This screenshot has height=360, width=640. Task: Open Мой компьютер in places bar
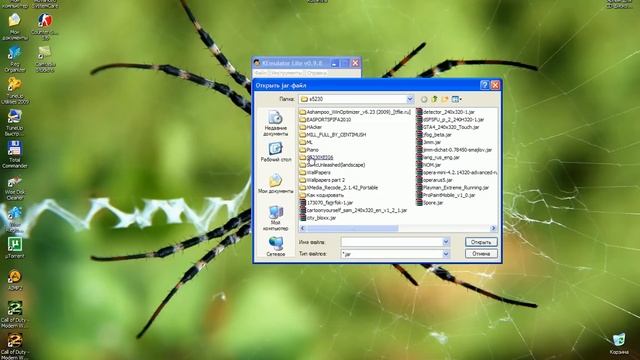[276, 218]
